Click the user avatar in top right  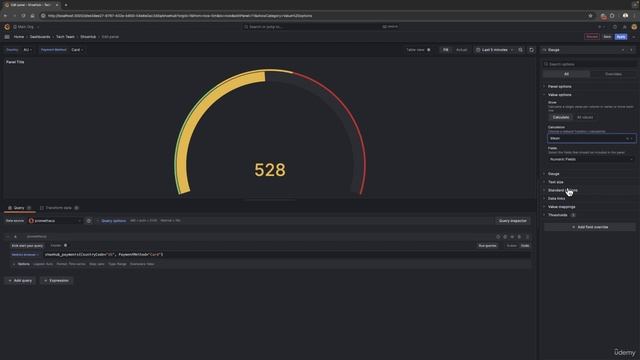click(634, 27)
